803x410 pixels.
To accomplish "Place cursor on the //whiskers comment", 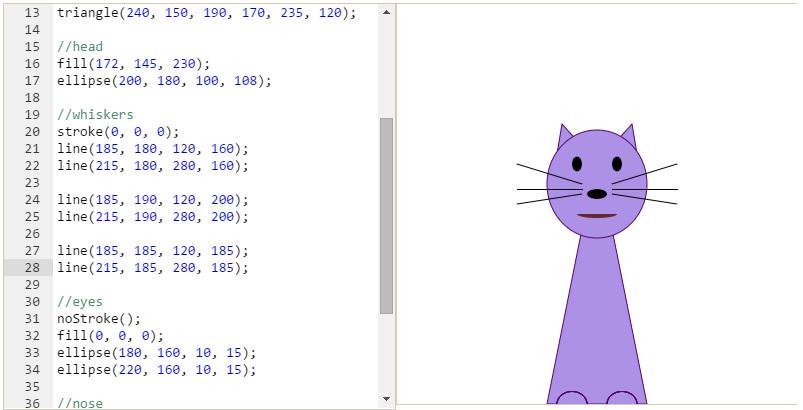I will click(95, 115).
